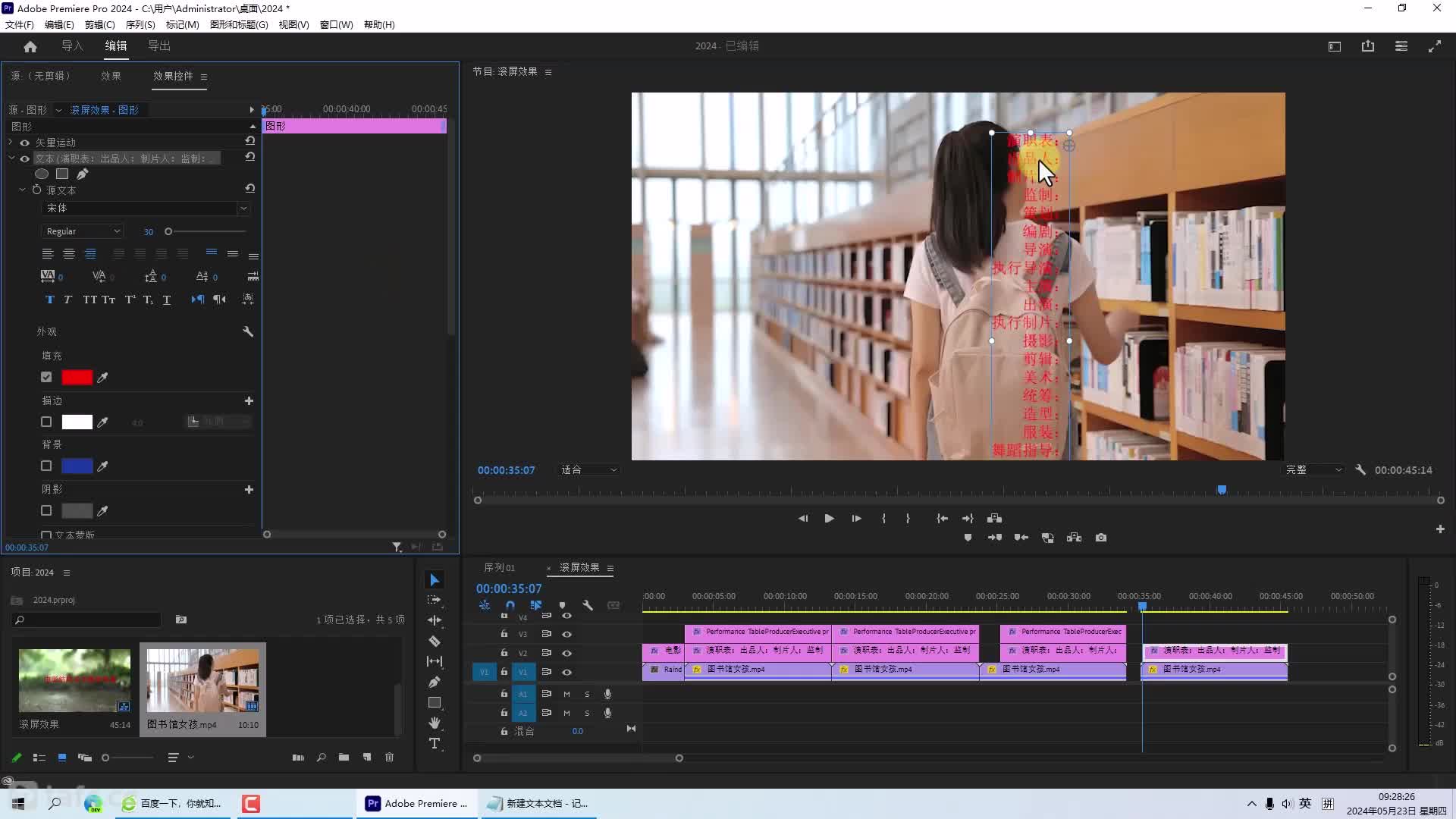Click the New Bin folder icon

click(x=344, y=758)
